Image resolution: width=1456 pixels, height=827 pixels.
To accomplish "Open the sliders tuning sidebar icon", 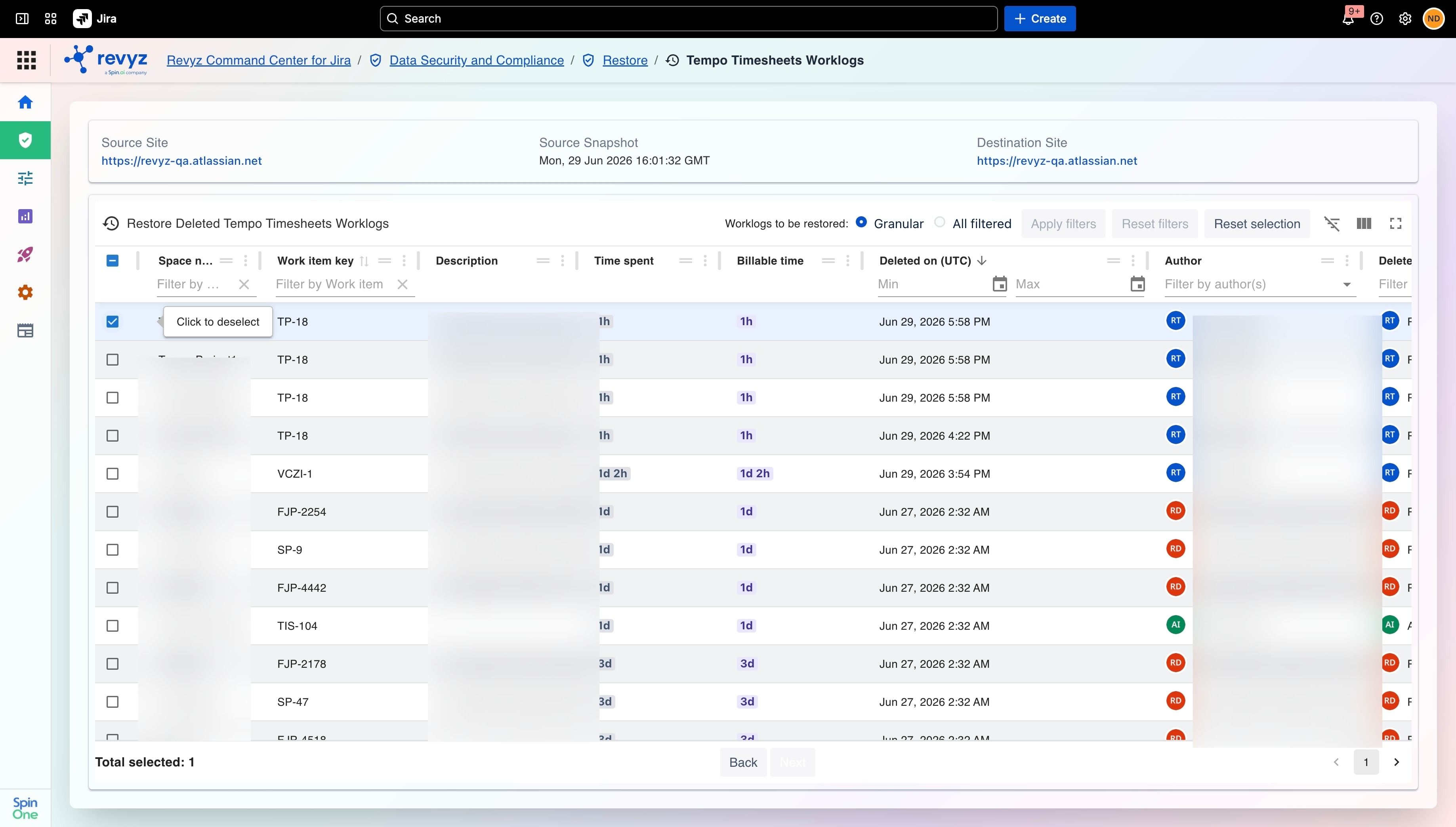I will click(25, 178).
